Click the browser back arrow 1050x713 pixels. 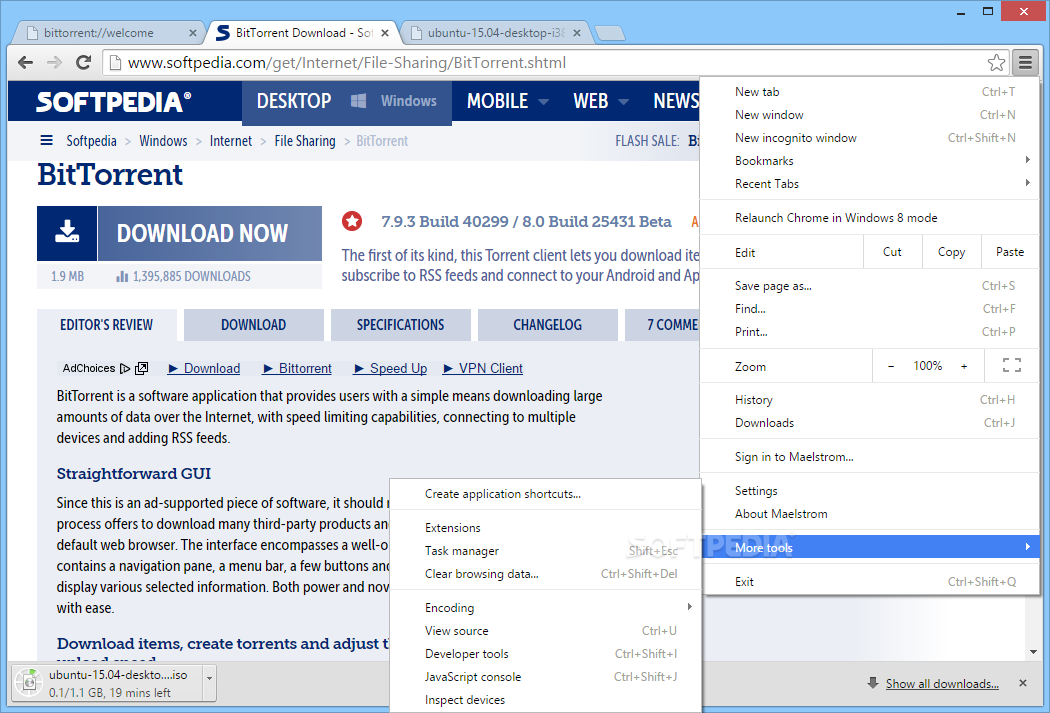pos(25,62)
